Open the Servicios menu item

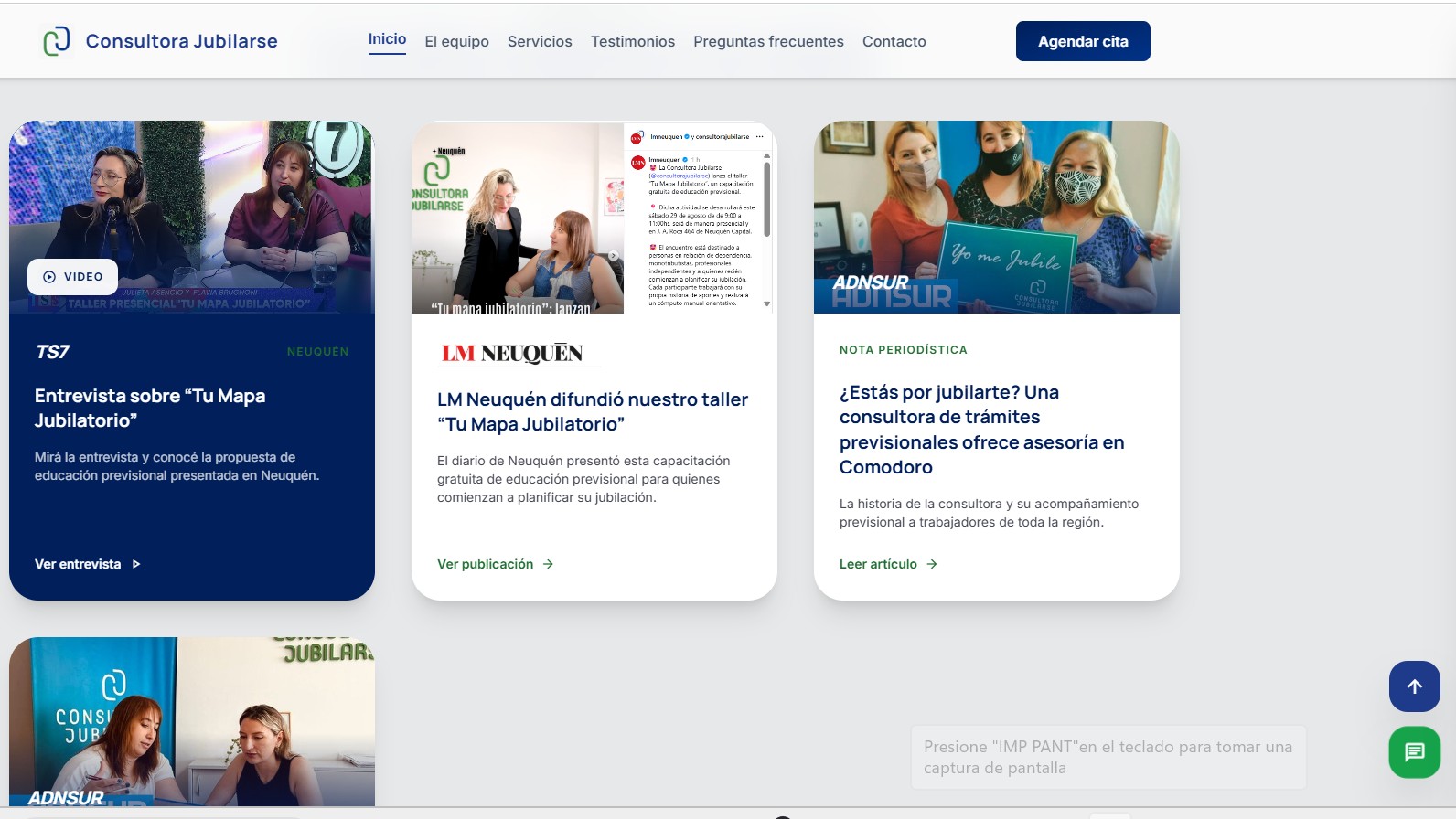540,41
